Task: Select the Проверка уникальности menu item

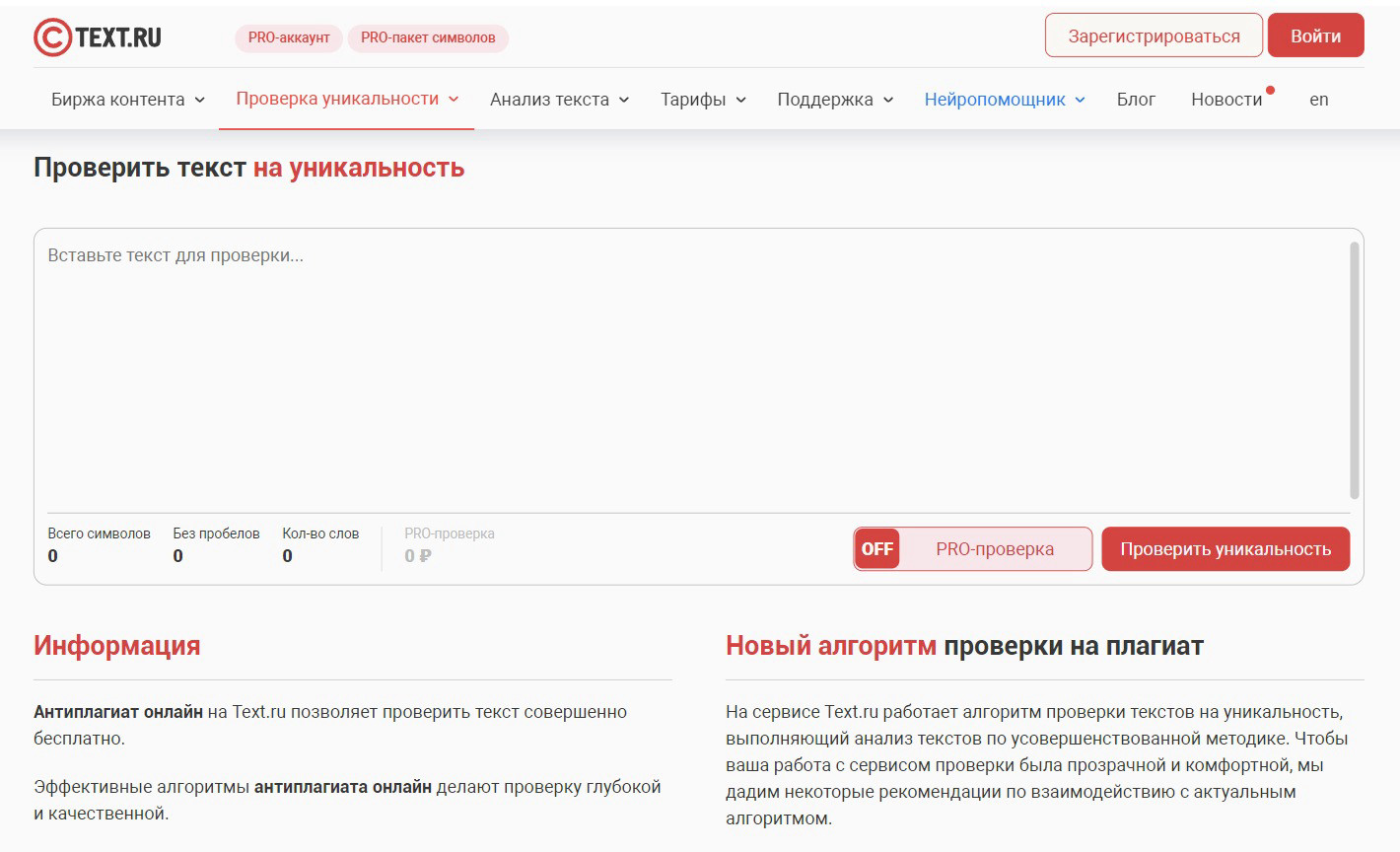Action: pyautogui.click(x=337, y=99)
